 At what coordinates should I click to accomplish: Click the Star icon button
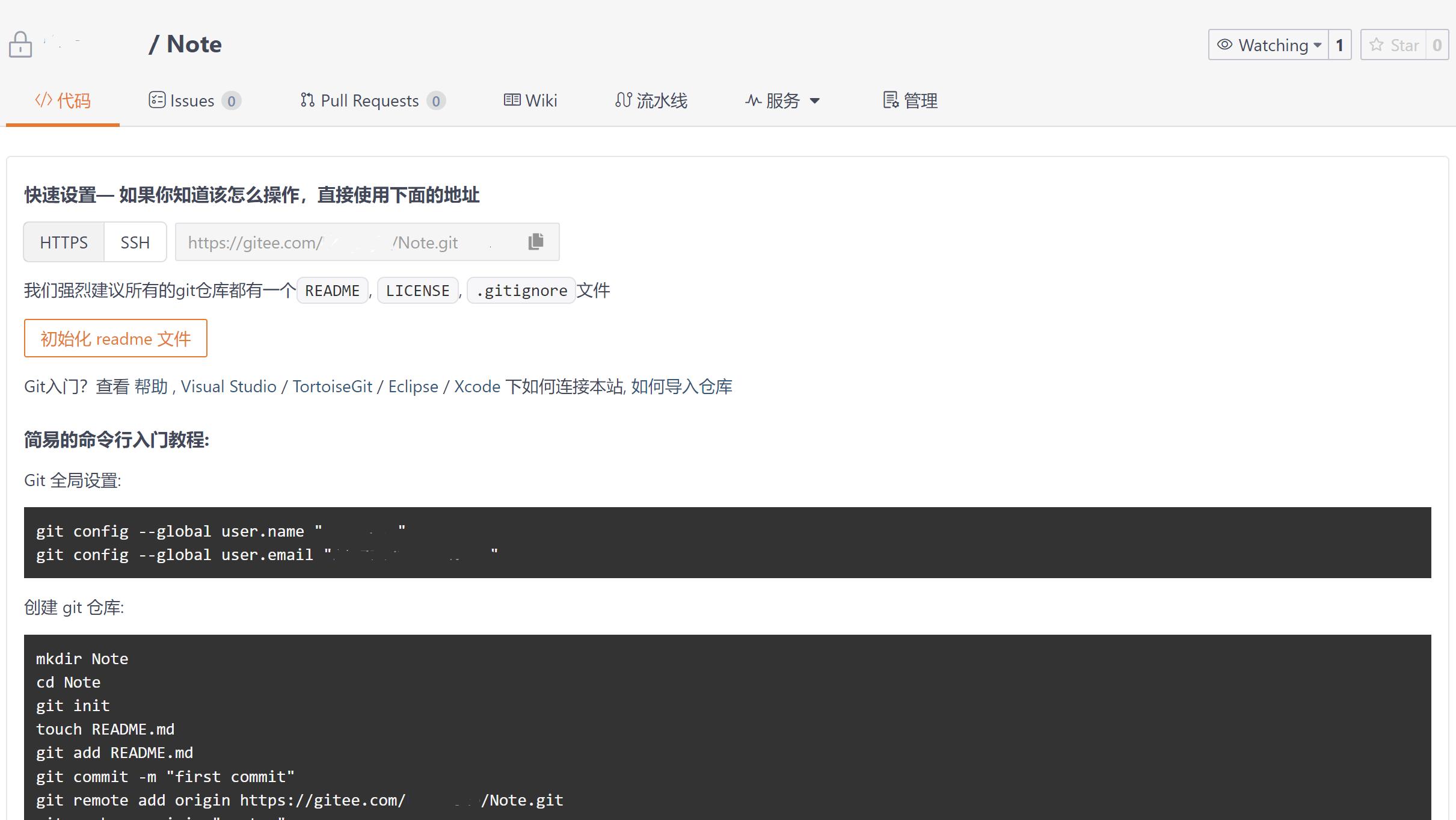click(x=1376, y=45)
